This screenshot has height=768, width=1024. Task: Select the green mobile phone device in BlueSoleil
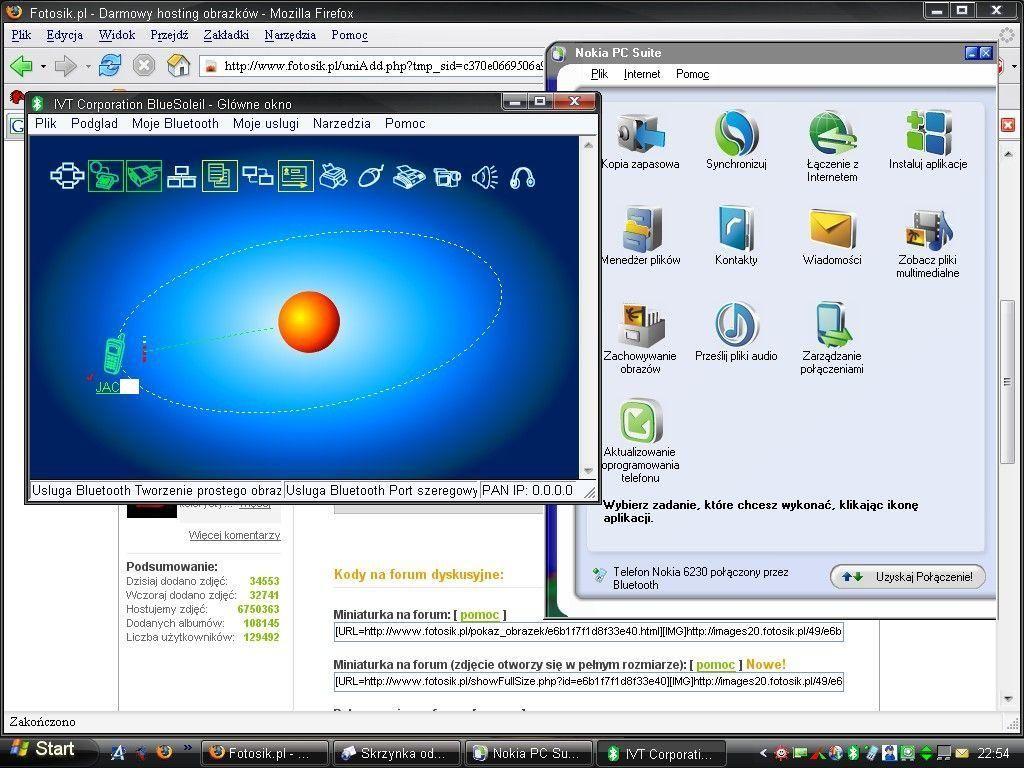coord(114,354)
